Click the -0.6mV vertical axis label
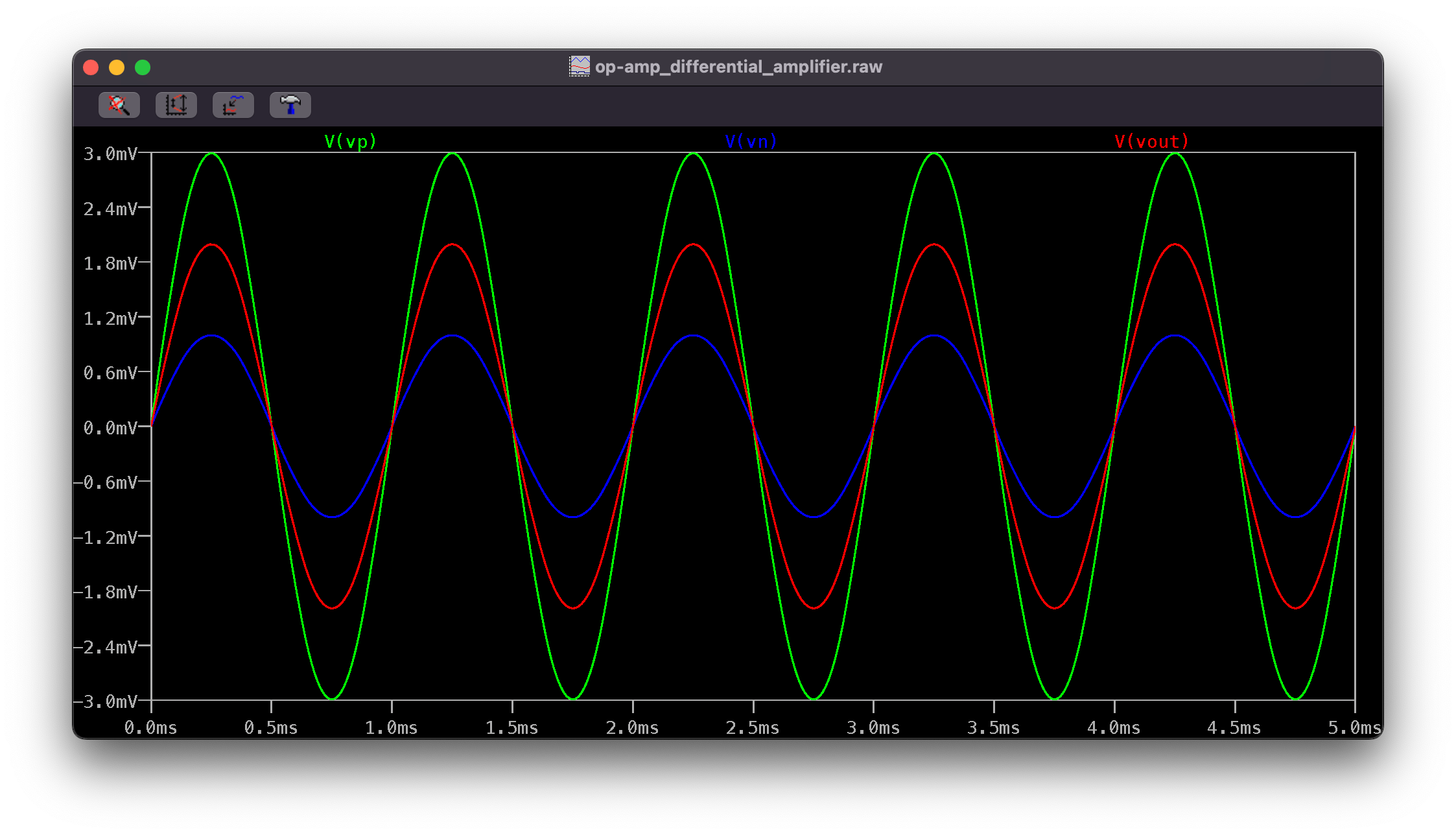Screen dimensions: 1456x835 [106, 482]
